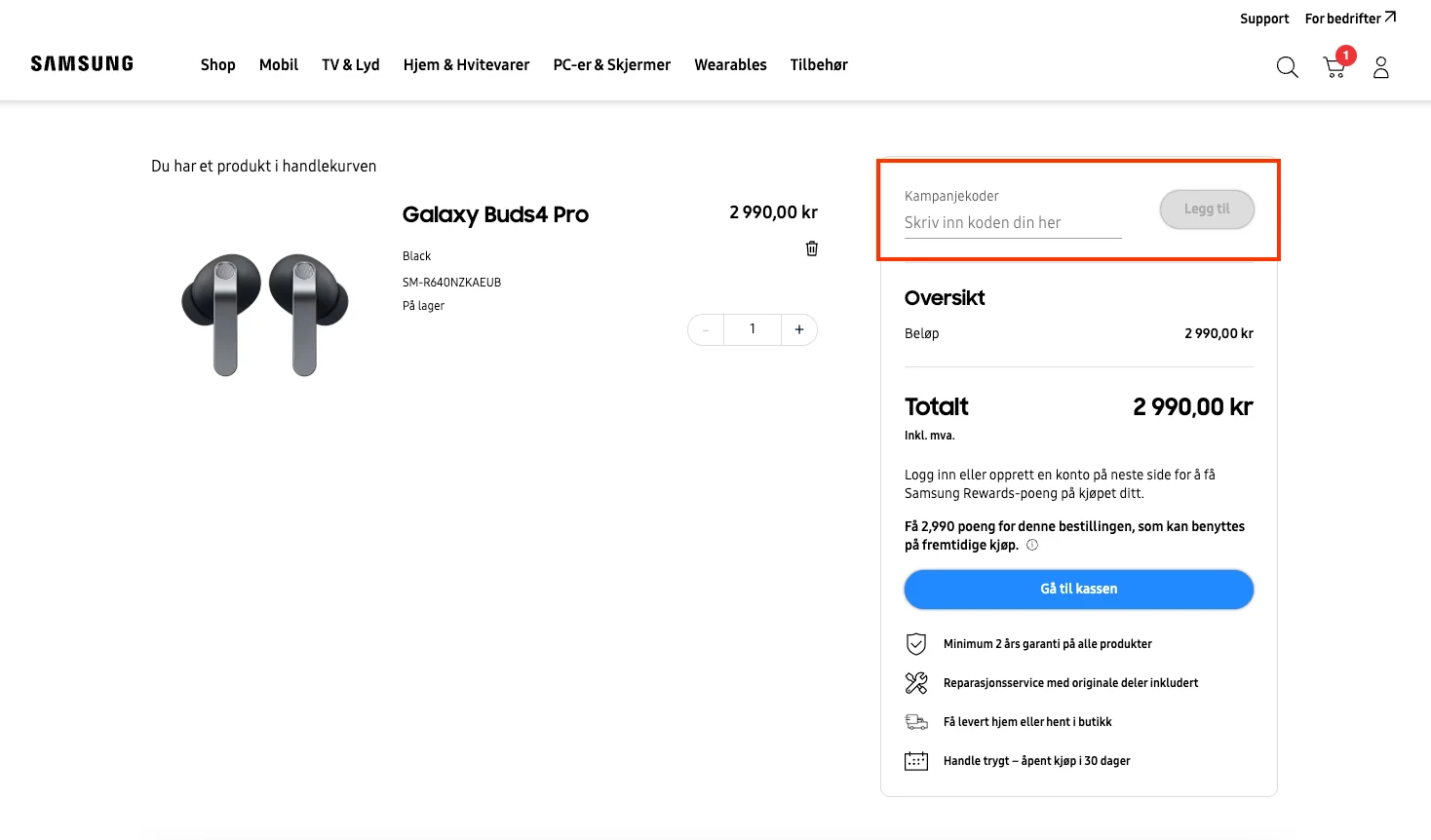Open the Galaxy Buds4 Pro product title
This screenshot has width=1431, height=840.
(495, 214)
